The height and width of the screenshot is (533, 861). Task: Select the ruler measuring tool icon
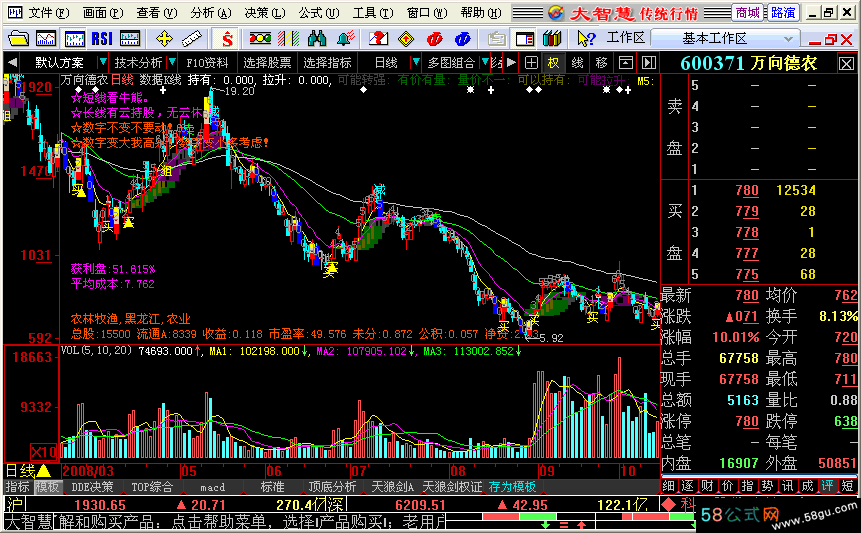(192, 38)
